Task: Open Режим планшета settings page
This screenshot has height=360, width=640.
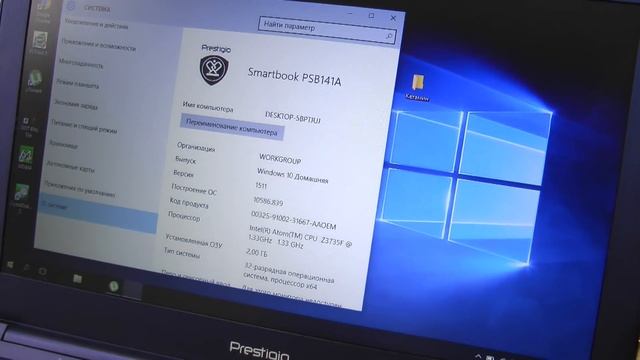Action: [x=78, y=83]
